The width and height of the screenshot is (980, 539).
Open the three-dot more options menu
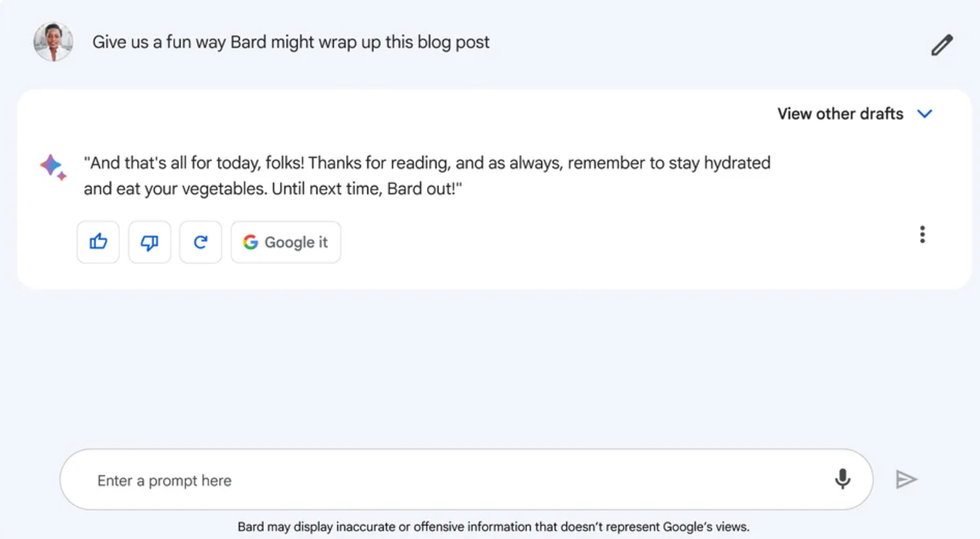(x=922, y=235)
